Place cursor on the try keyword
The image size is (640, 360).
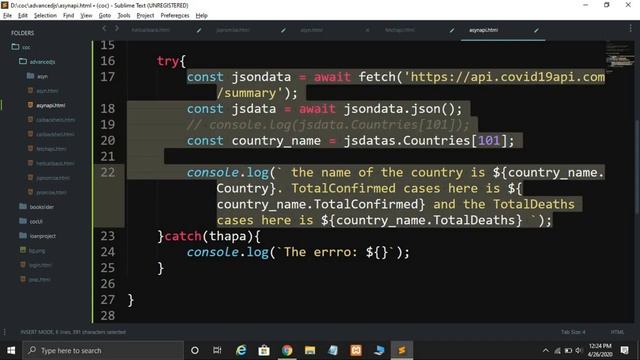pos(168,61)
